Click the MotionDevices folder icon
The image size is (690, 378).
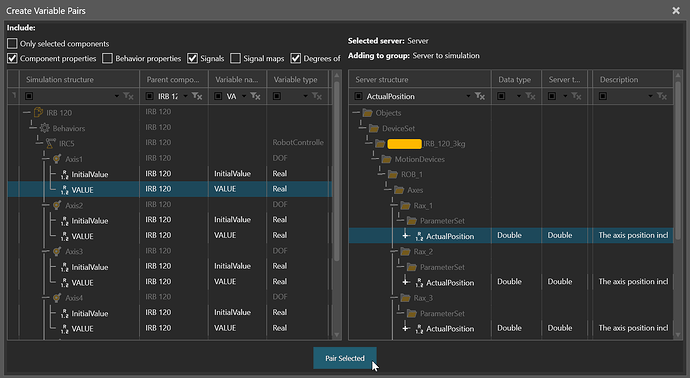pos(386,159)
